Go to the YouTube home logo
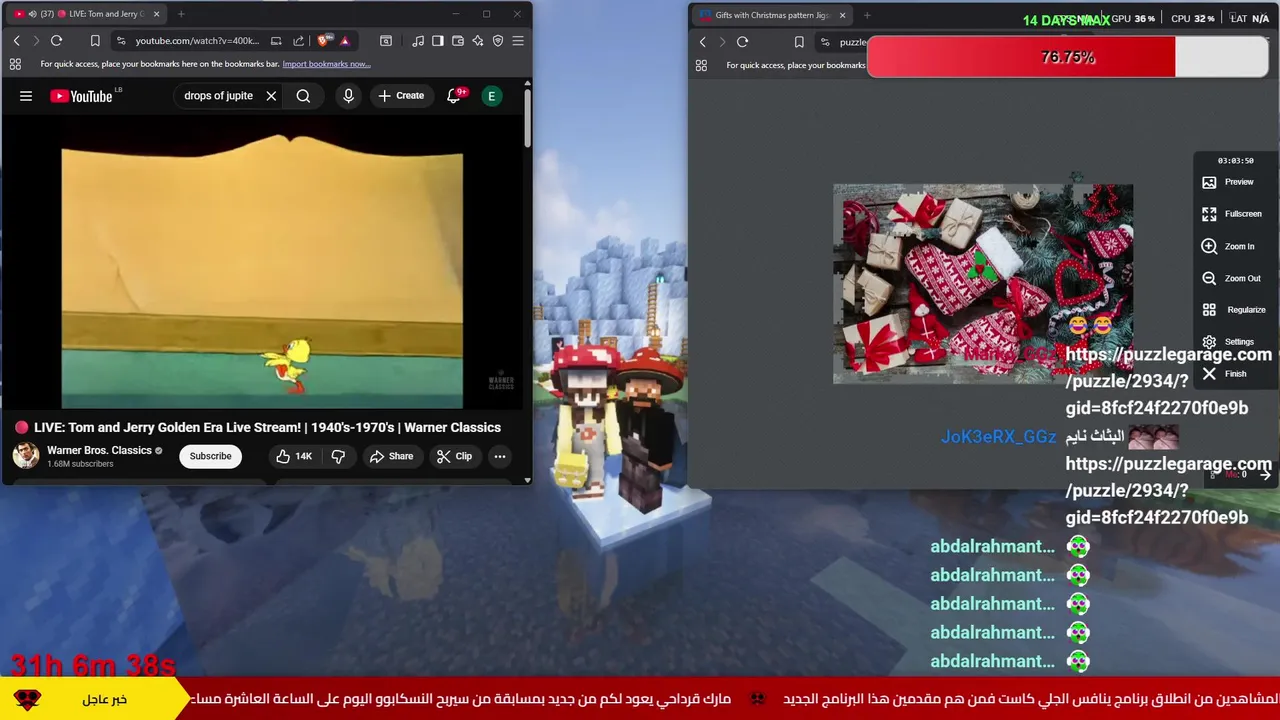 (x=81, y=96)
